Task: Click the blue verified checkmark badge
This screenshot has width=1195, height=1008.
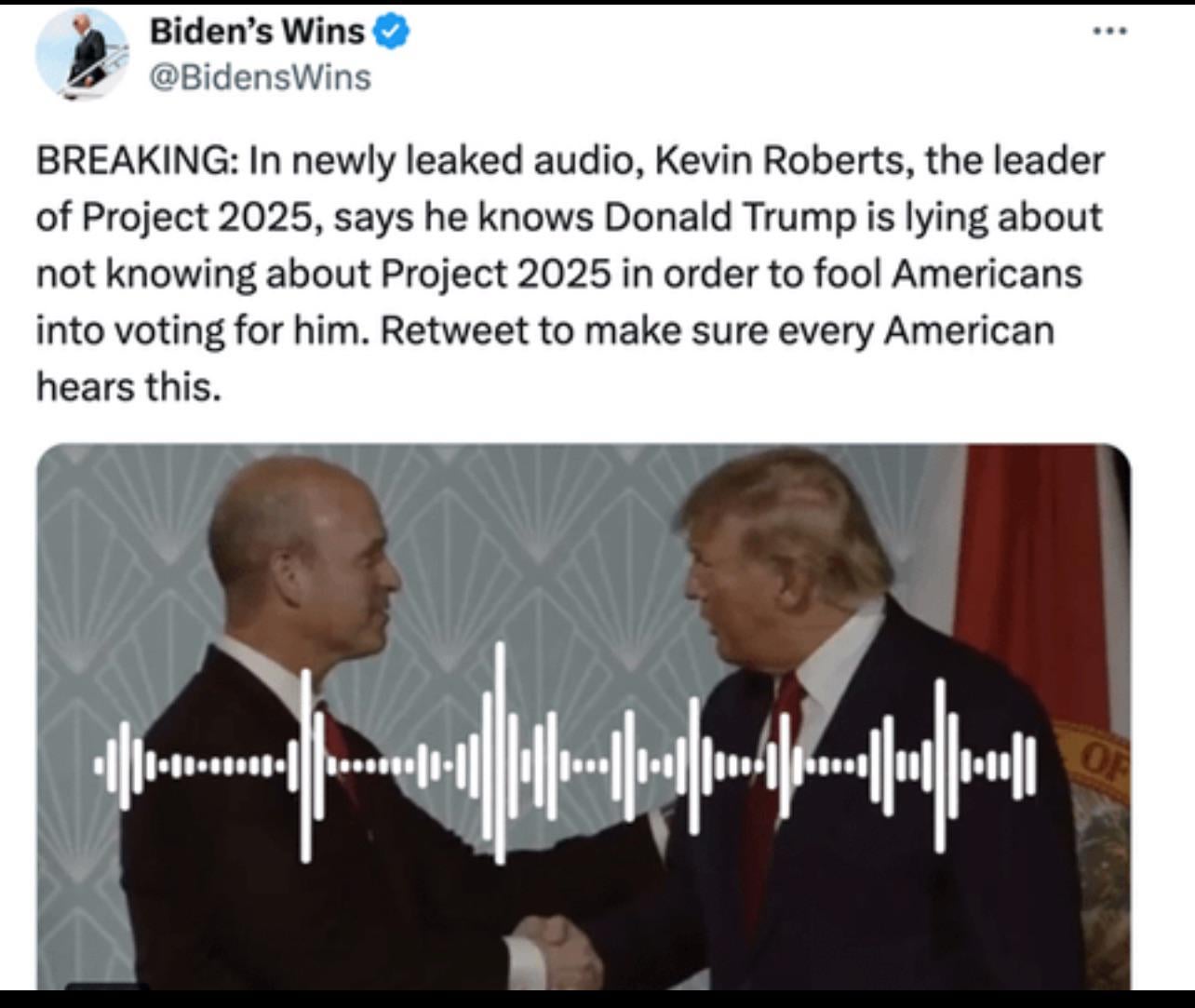Action: (391, 33)
